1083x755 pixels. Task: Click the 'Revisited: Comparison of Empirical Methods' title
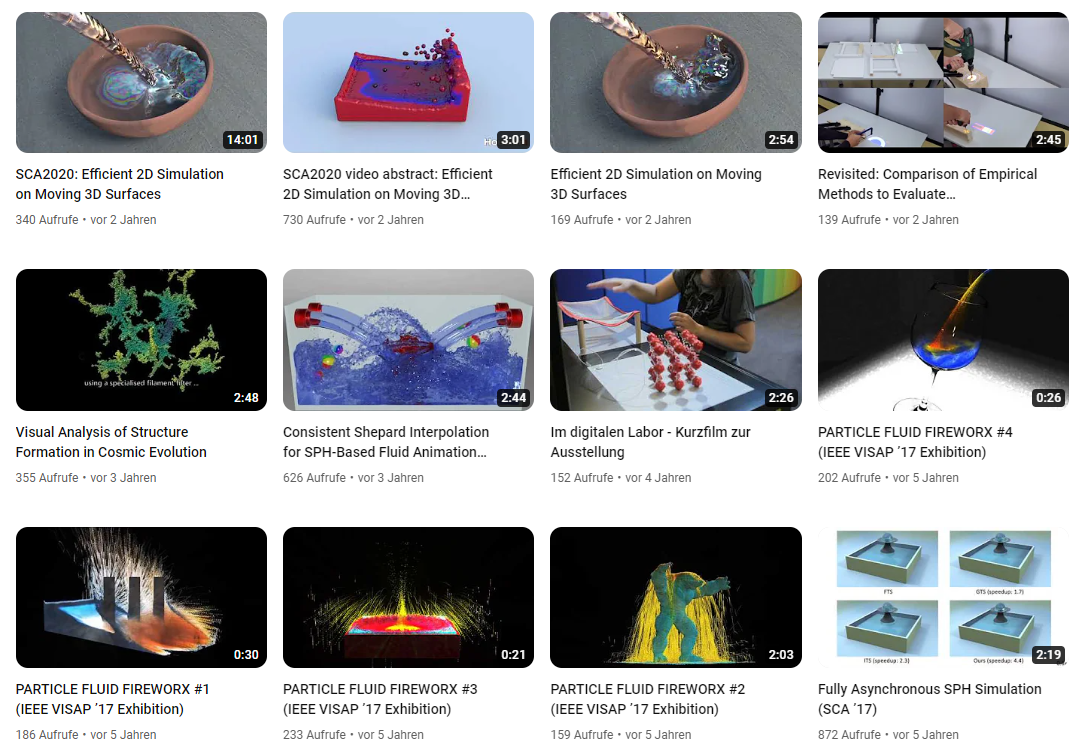point(928,184)
